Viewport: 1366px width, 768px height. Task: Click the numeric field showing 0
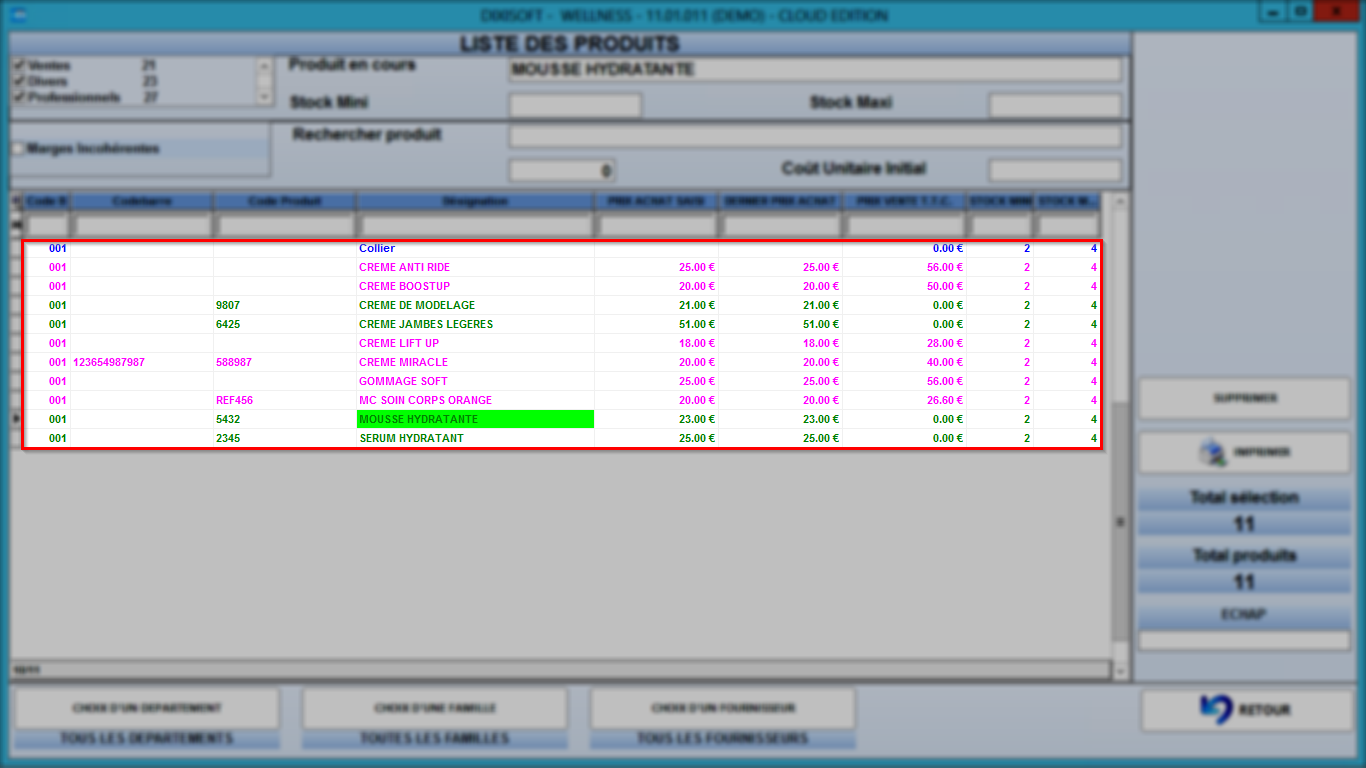point(562,170)
